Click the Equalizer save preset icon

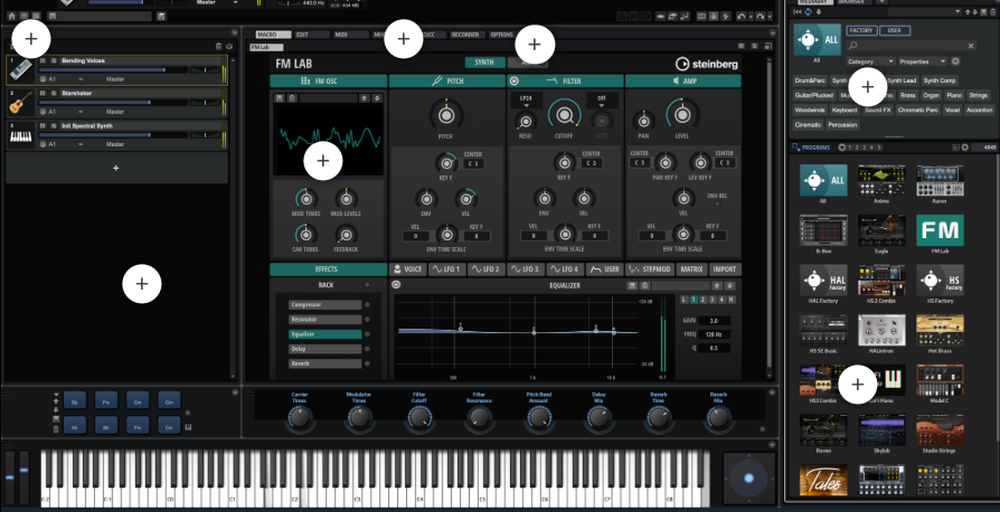pyautogui.click(x=633, y=286)
